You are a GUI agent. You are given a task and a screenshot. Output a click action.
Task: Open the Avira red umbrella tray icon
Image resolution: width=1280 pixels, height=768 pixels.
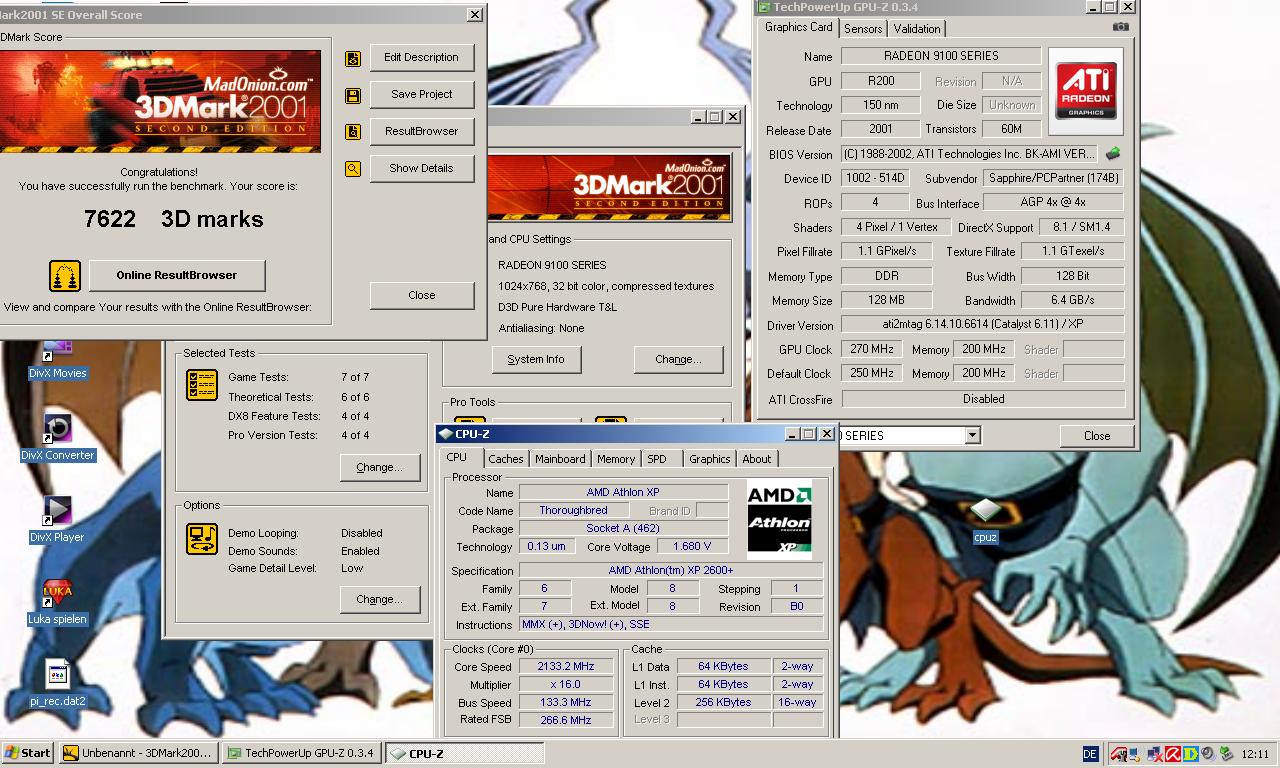coord(1173,754)
